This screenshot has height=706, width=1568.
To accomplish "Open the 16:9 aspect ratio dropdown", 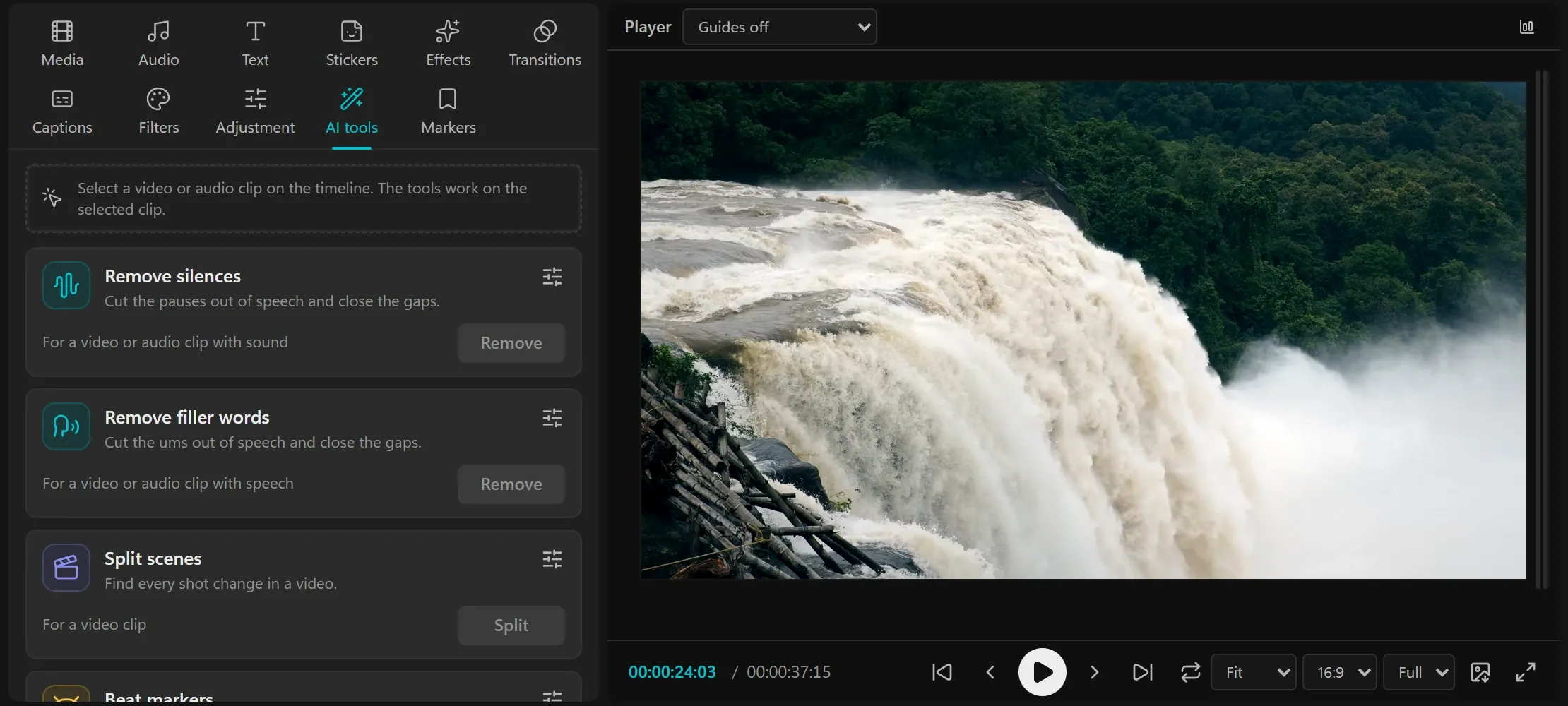I will pyautogui.click(x=1340, y=672).
